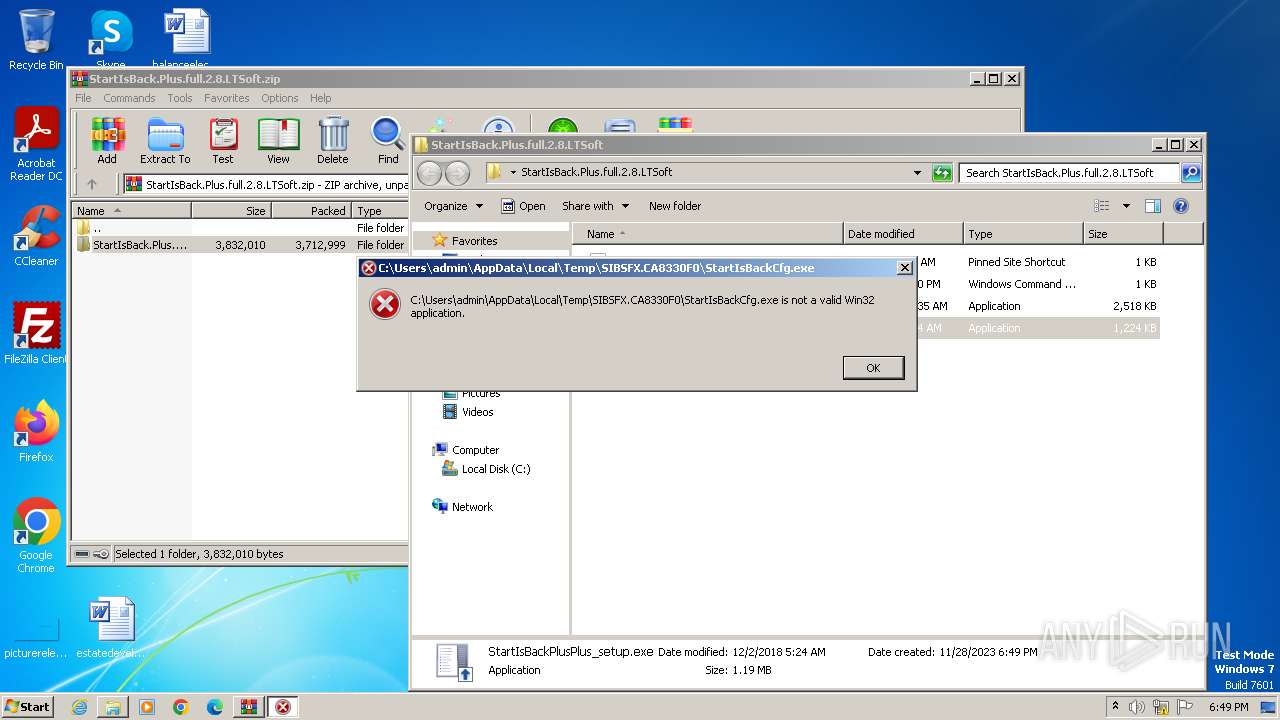Show hidden tray icons arrow
The height and width of the screenshot is (720, 1280).
[x=1116, y=707]
